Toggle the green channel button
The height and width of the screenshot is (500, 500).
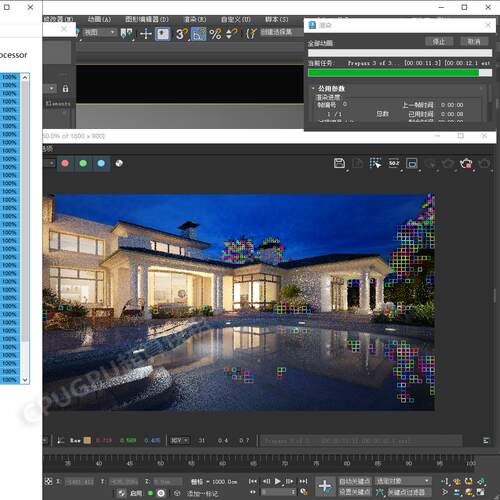pyautogui.click(x=83, y=163)
